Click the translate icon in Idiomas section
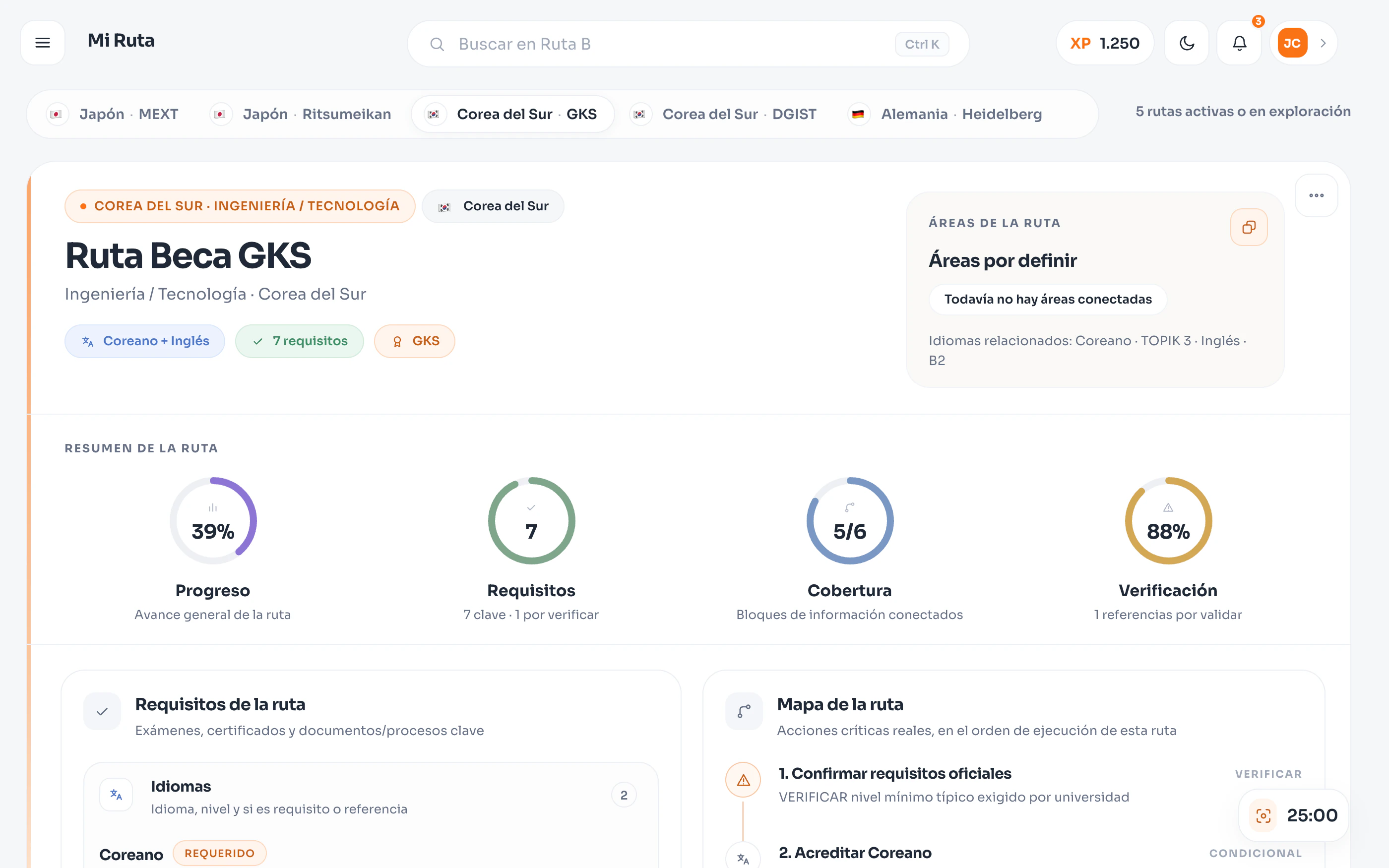 [117, 795]
